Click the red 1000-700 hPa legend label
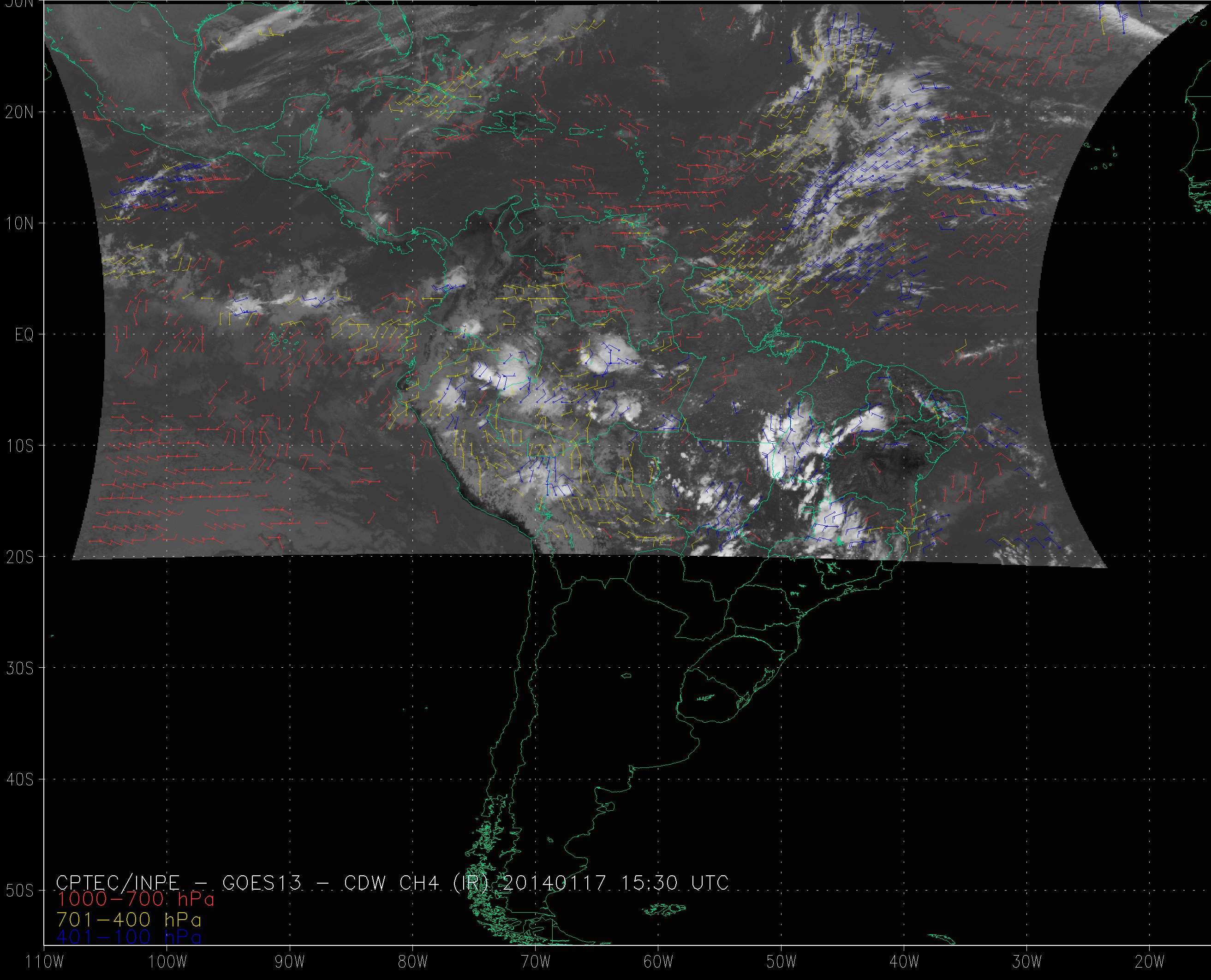 [136, 898]
